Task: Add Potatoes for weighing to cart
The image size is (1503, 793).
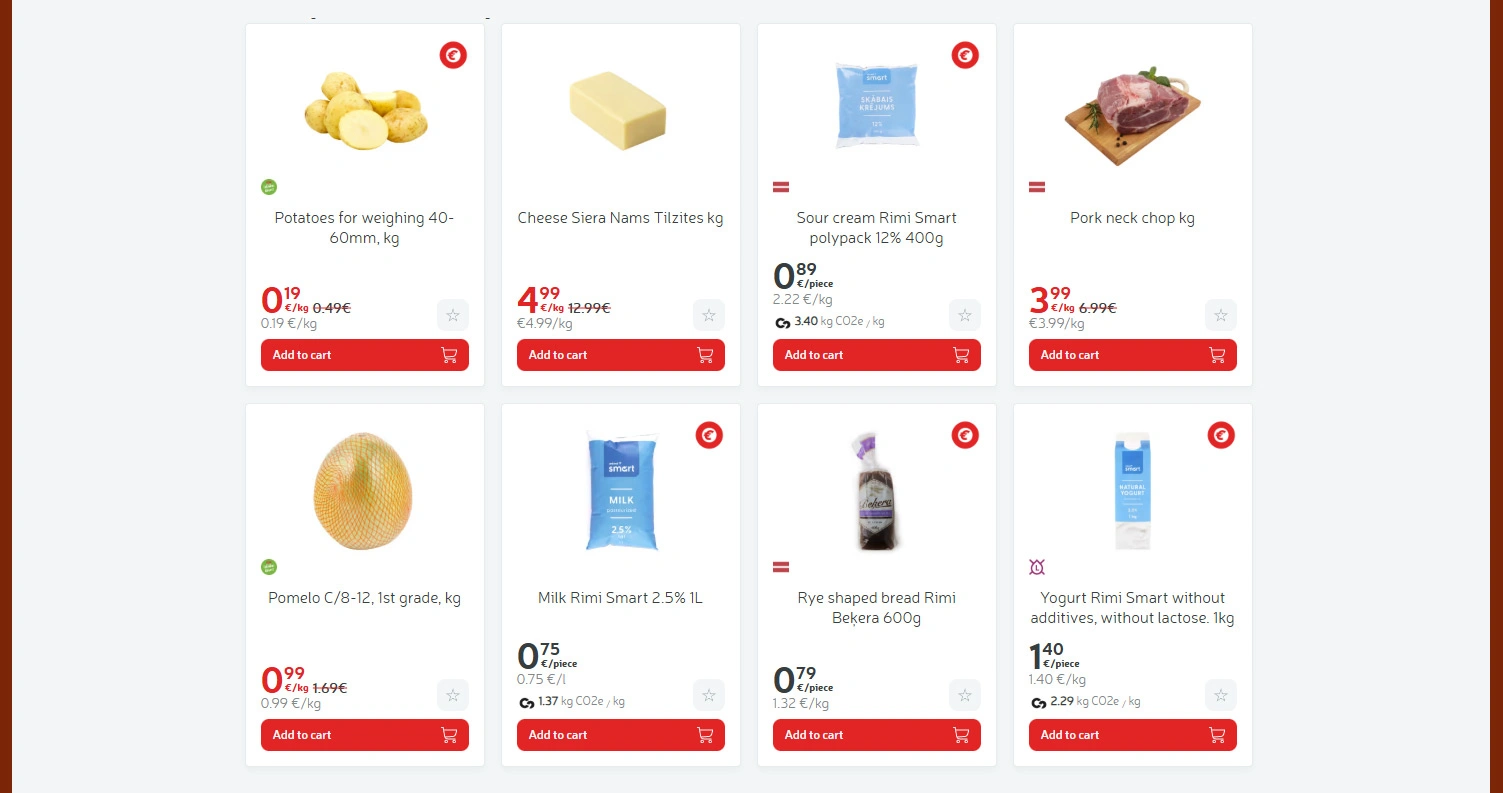Action: tap(364, 355)
